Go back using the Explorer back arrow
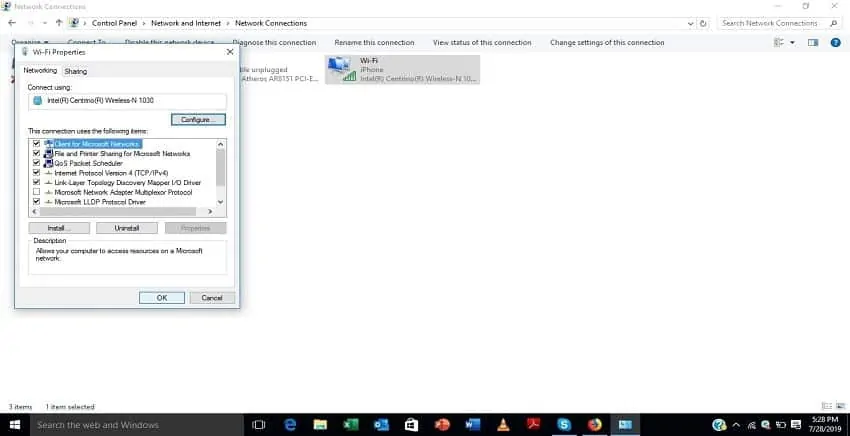This screenshot has height=436, width=850. coord(12,23)
